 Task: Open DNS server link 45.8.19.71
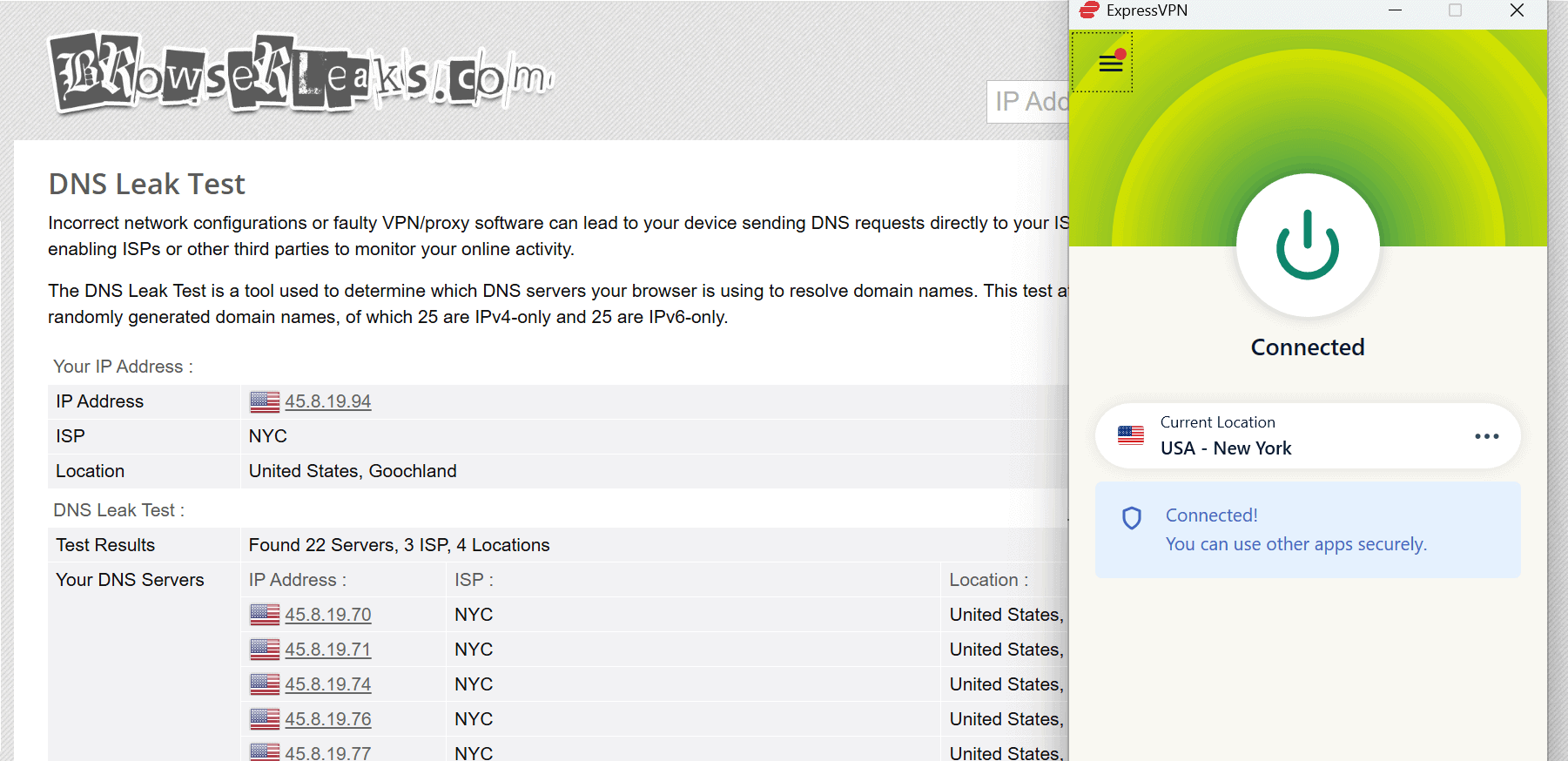point(327,650)
